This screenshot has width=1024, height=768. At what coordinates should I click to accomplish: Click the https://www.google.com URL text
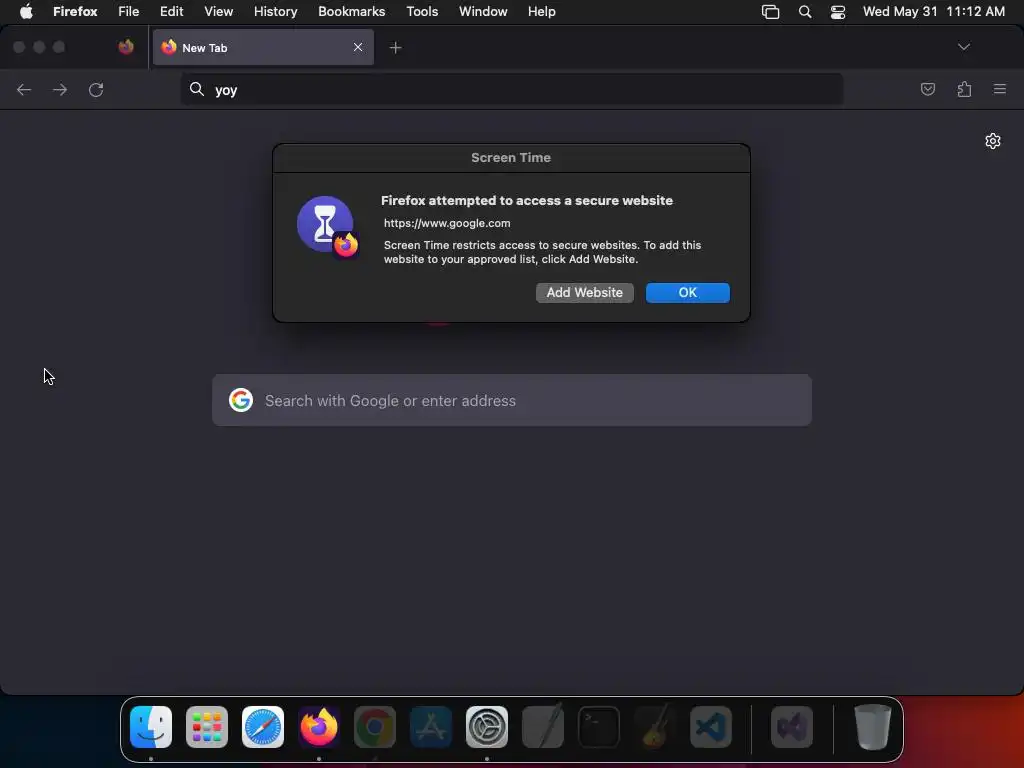[x=447, y=223]
